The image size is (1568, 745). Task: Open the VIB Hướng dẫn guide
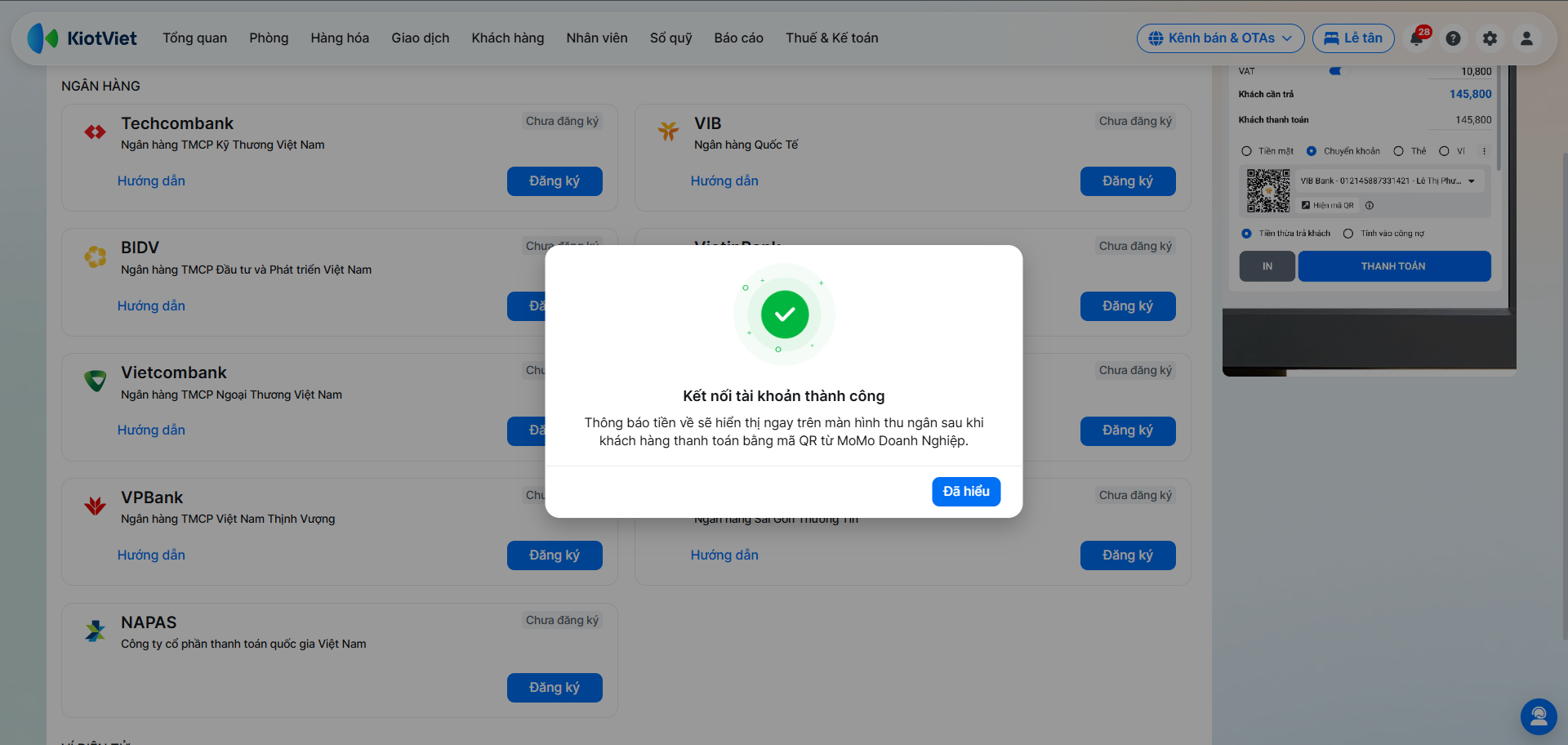point(724,181)
